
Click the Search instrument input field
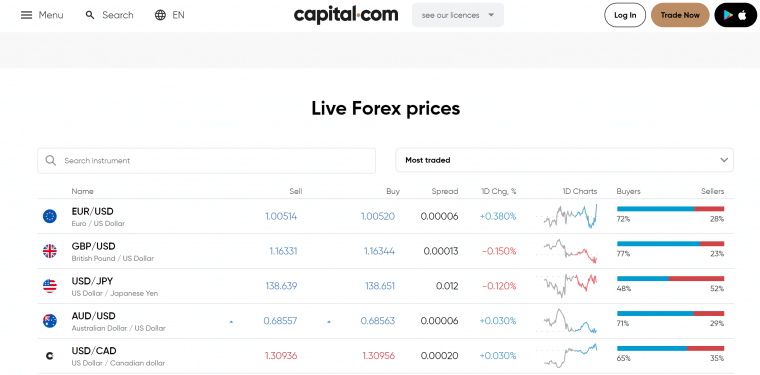[206, 160]
